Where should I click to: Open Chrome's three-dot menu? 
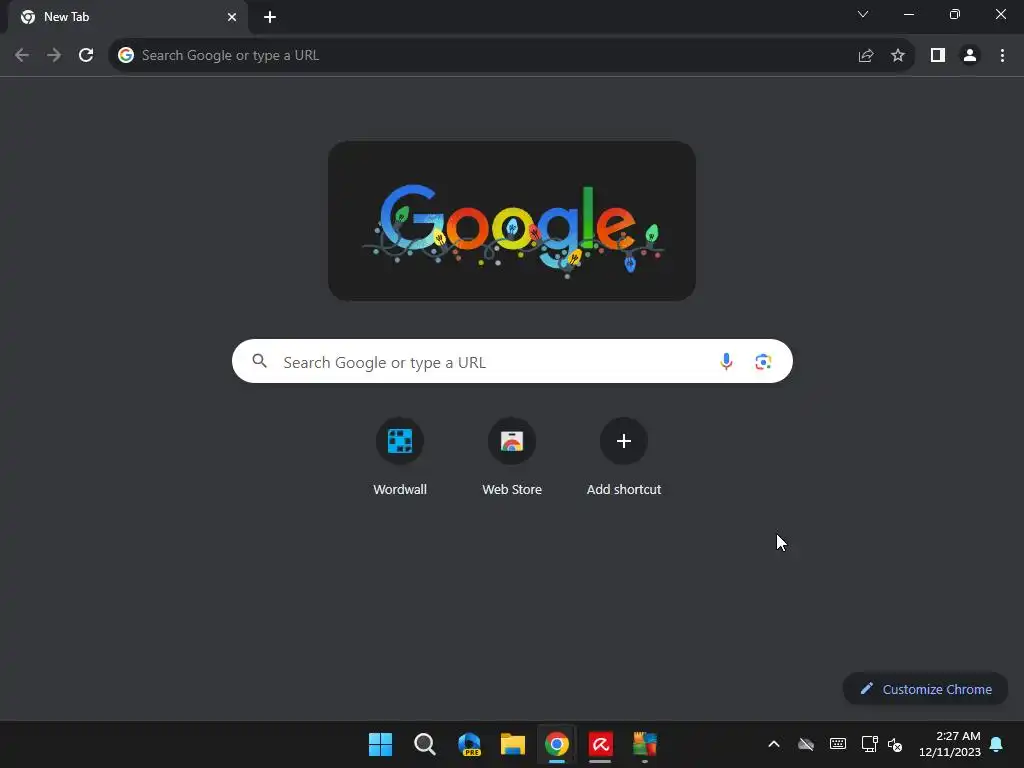pyautogui.click(x=1002, y=55)
